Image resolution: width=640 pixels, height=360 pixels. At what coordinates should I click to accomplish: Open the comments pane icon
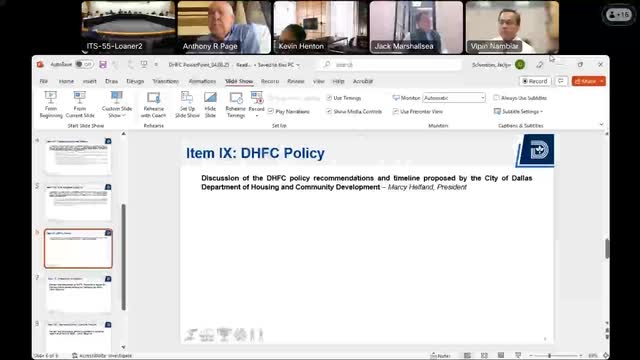(x=561, y=81)
